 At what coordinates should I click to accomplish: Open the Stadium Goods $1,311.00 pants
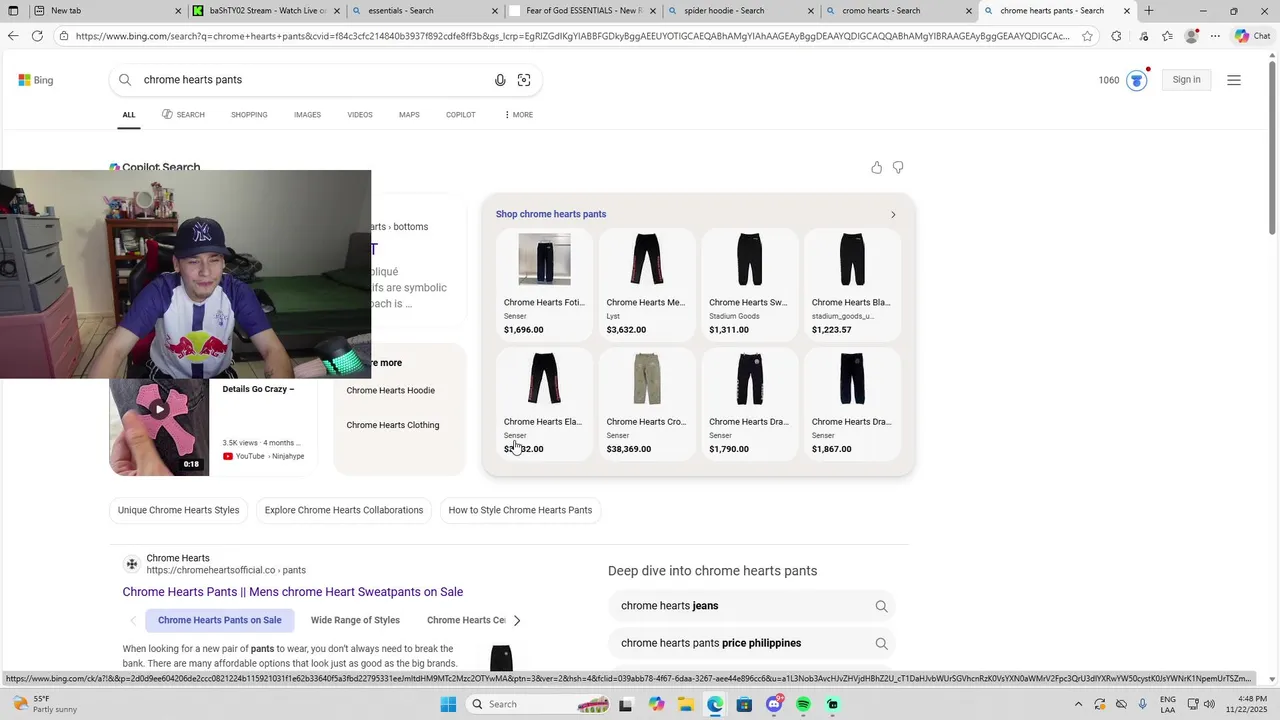pos(749,284)
